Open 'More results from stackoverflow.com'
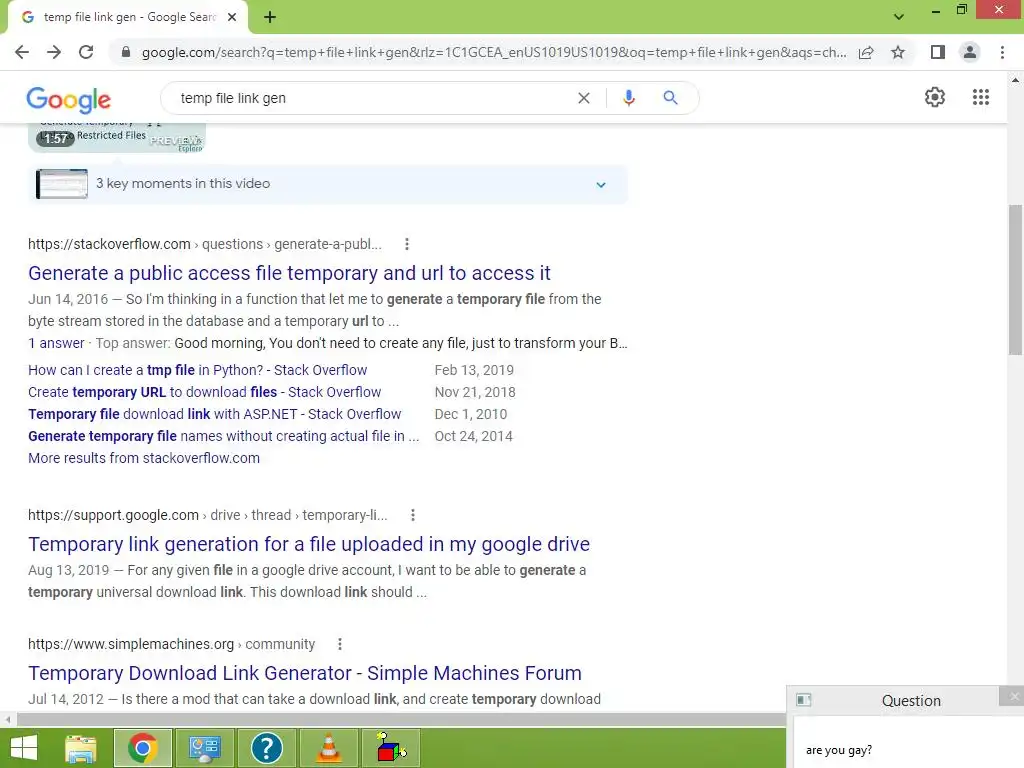1024x768 pixels. click(x=144, y=458)
